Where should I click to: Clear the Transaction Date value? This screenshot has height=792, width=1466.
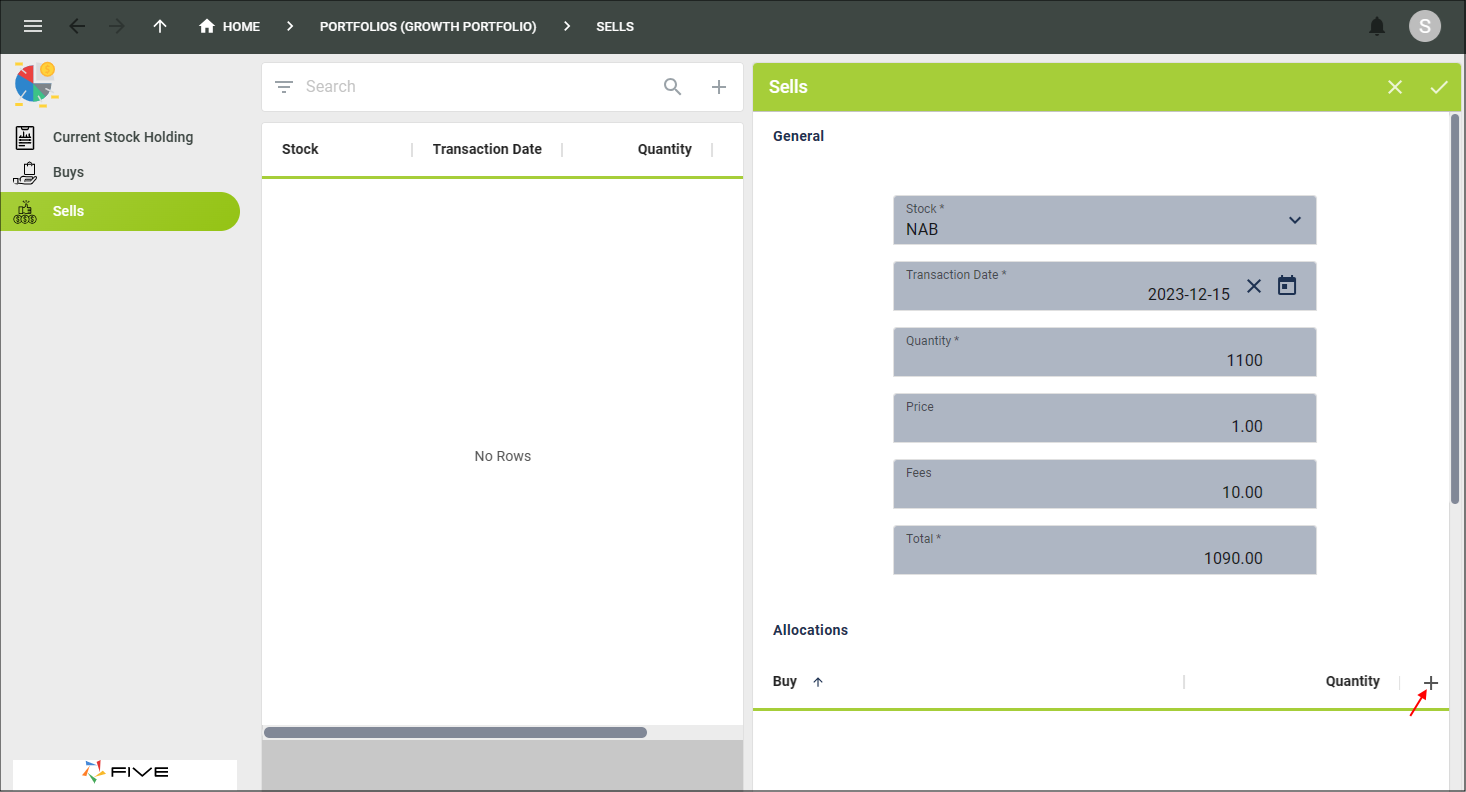[1254, 286]
